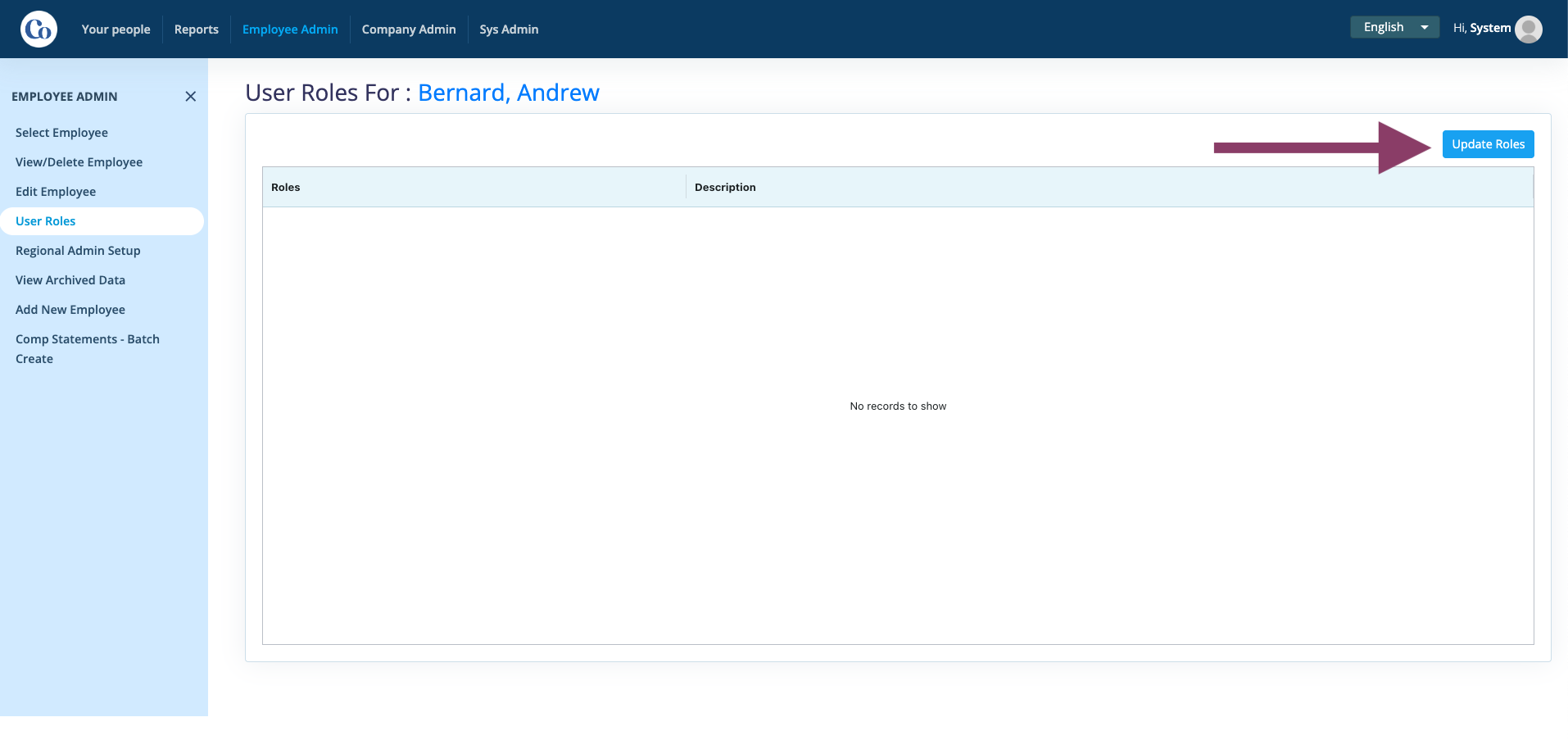Choose Add New Employee

[x=70, y=310]
